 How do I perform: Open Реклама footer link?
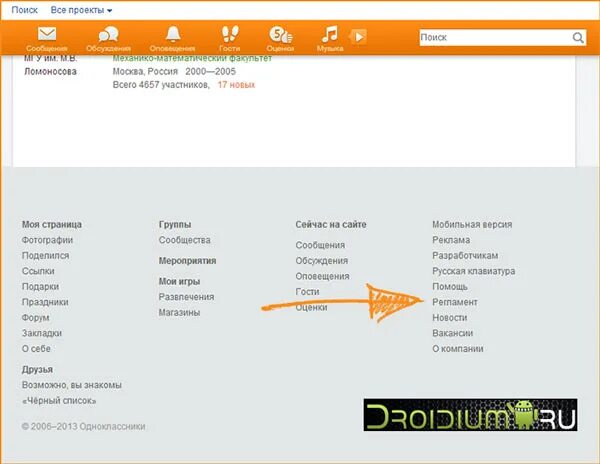(451, 240)
